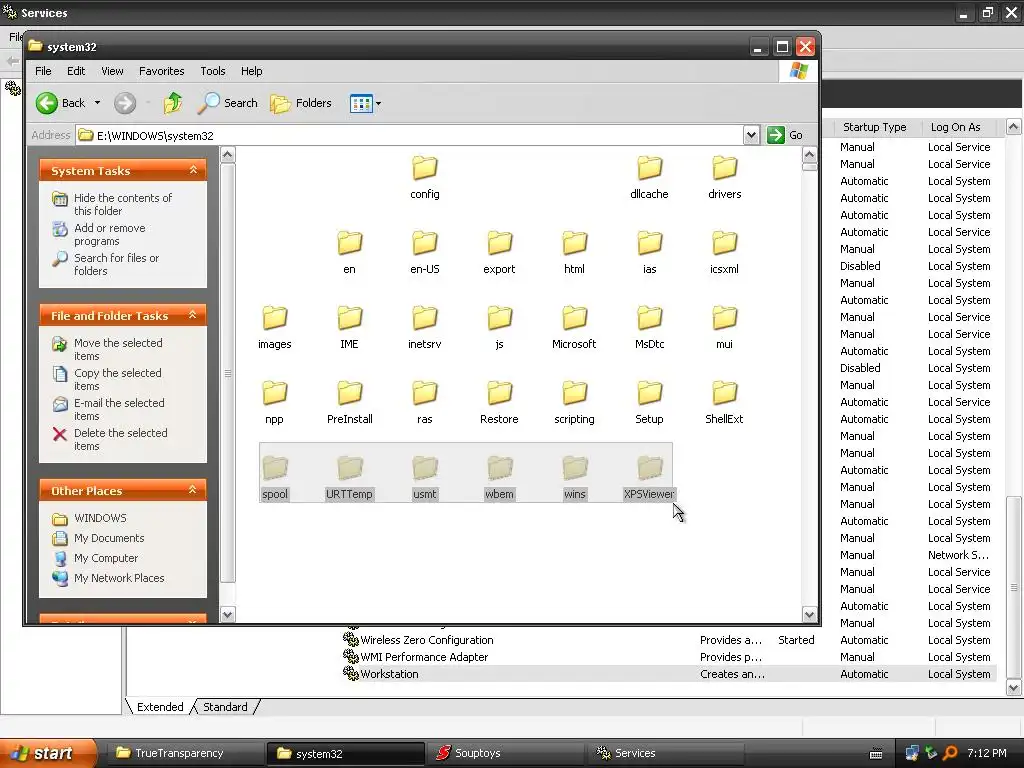1024x768 pixels.
Task: Open the Edit menu
Action: pos(76,71)
